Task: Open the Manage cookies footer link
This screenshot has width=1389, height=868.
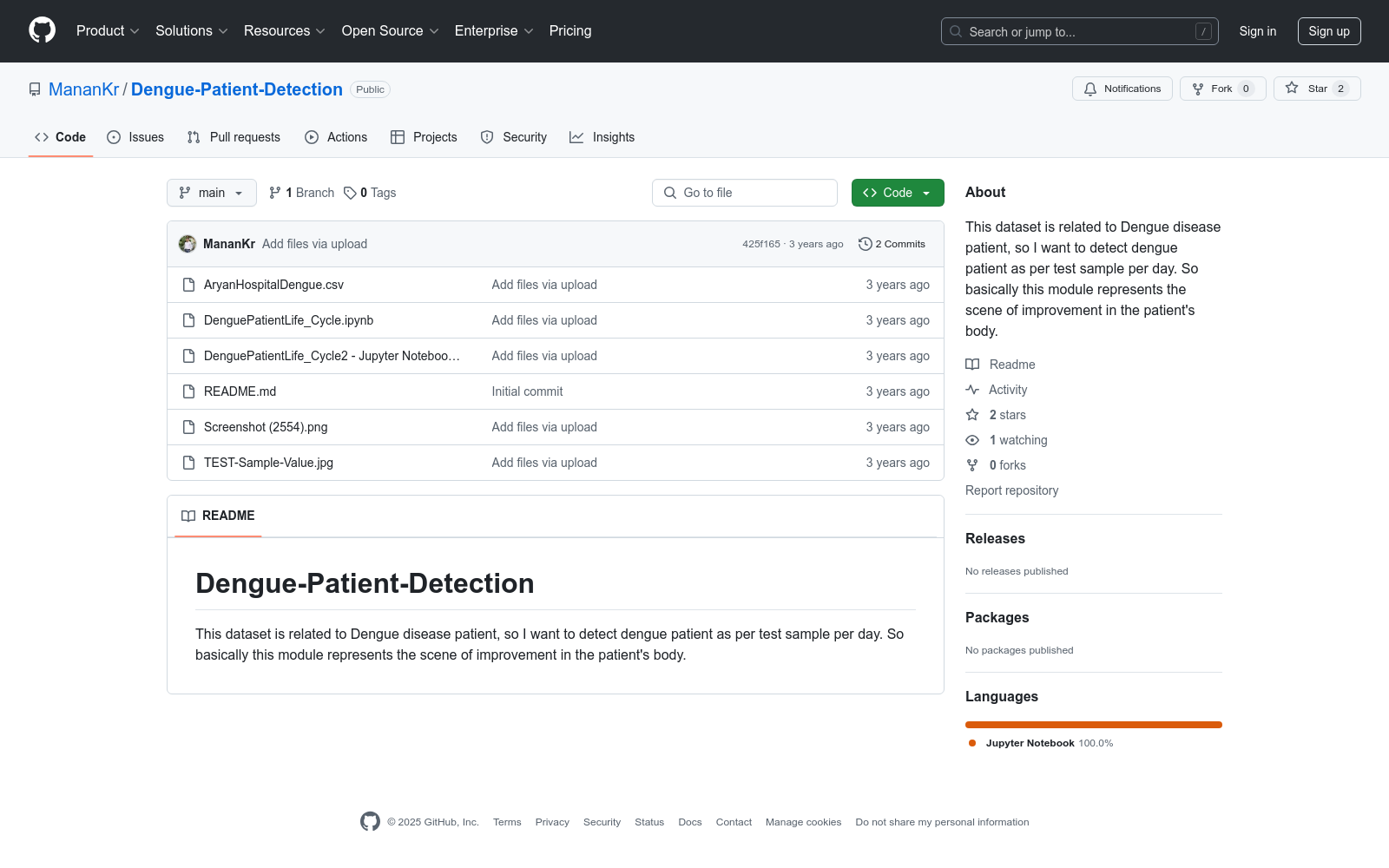Action: [x=803, y=822]
